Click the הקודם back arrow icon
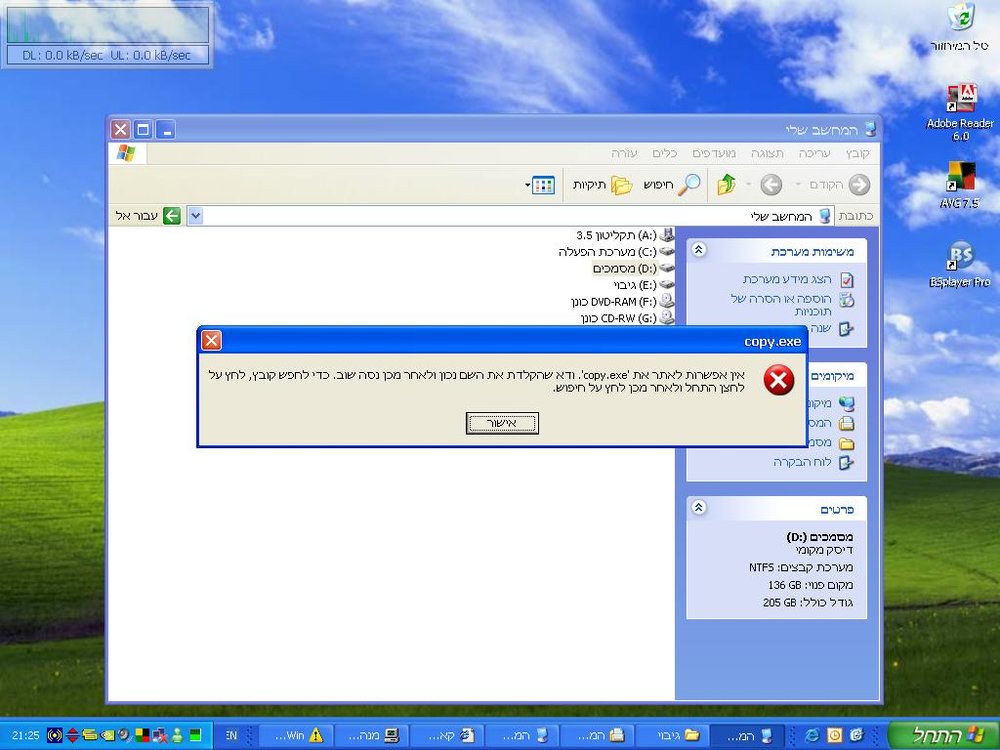Image resolution: width=1000 pixels, height=750 pixels. (x=859, y=185)
